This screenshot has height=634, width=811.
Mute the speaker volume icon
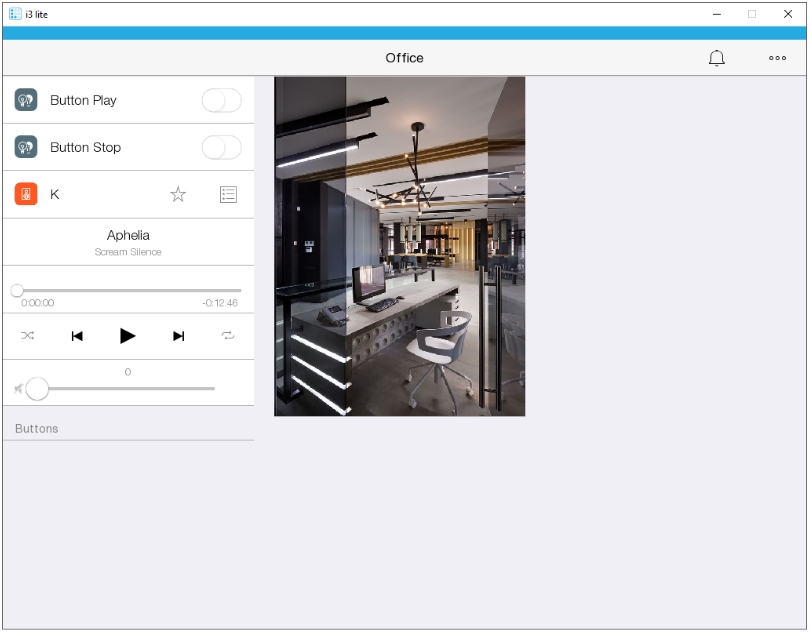[x=19, y=388]
